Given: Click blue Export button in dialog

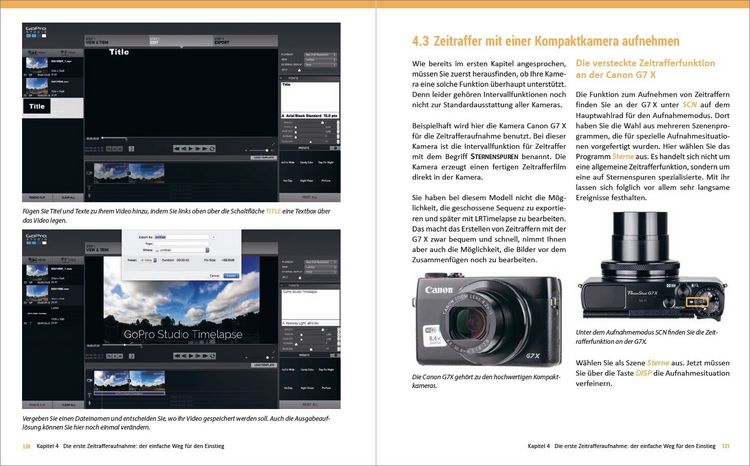Looking at the screenshot, I should pos(232,276).
